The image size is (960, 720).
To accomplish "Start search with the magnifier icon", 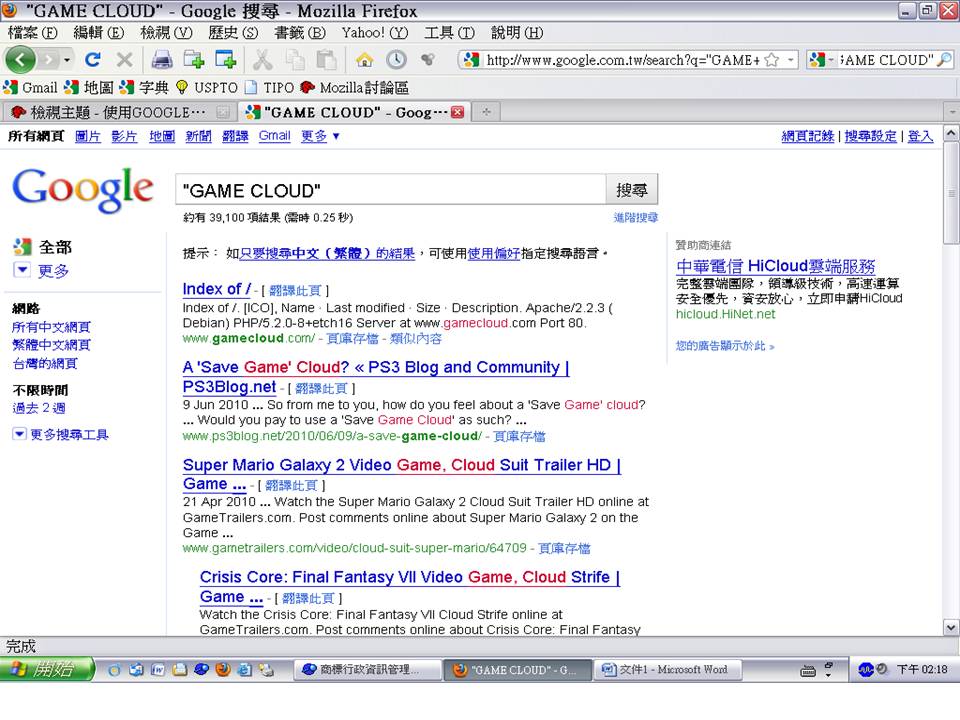I will pyautogui.click(x=945, y=60).
